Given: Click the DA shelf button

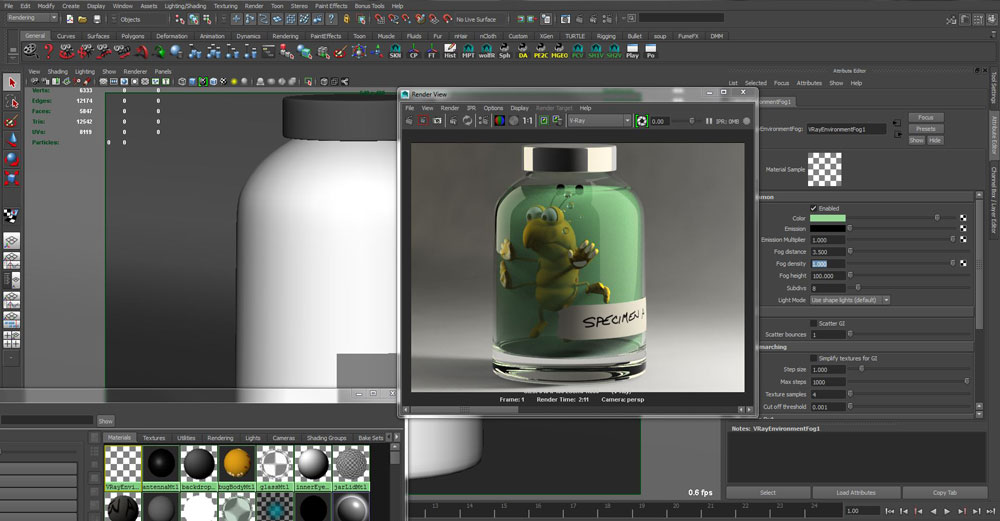Looking at the screenshot, I should click(x=523, y=51).
